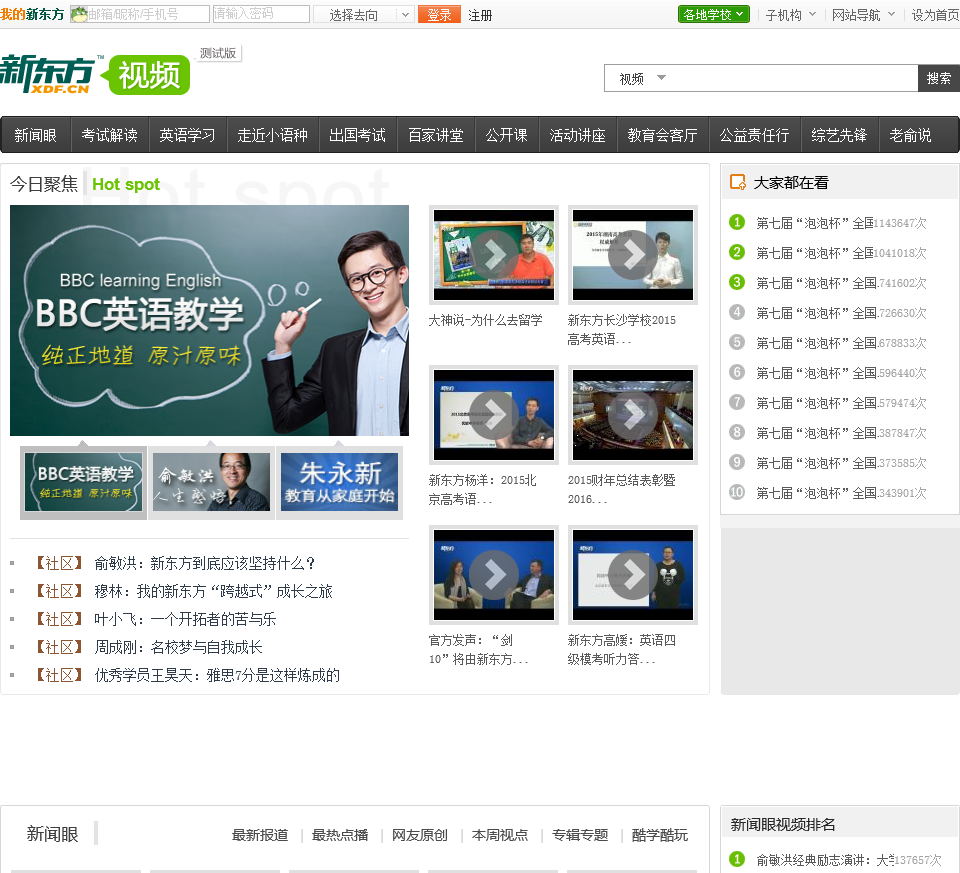960x873 pixels.
Task: Play the 新东方杨洋:2015北京高考语 video
Action: pyautogui.click(x=493, y=415)
